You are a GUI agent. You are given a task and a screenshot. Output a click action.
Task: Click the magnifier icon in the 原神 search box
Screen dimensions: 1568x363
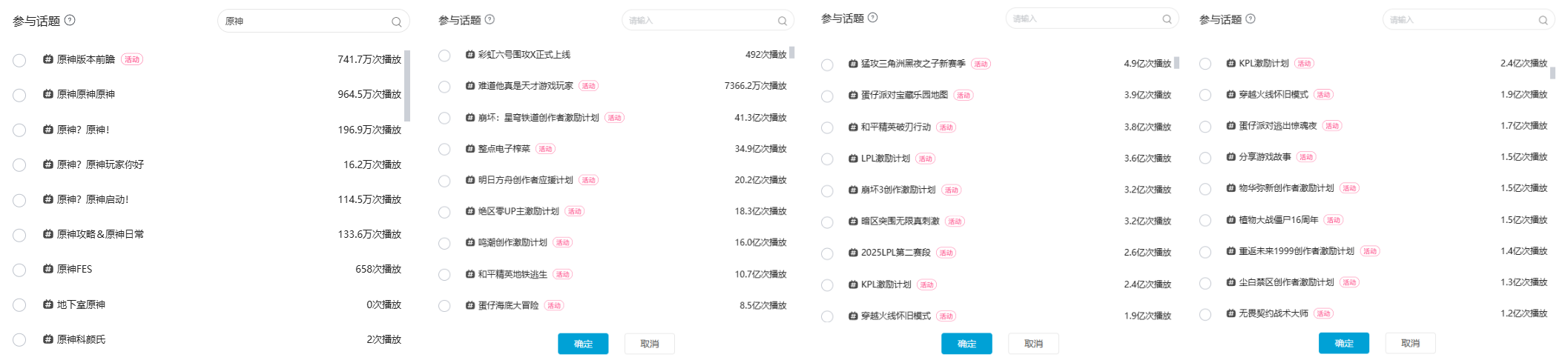click(x=397, y=22)
